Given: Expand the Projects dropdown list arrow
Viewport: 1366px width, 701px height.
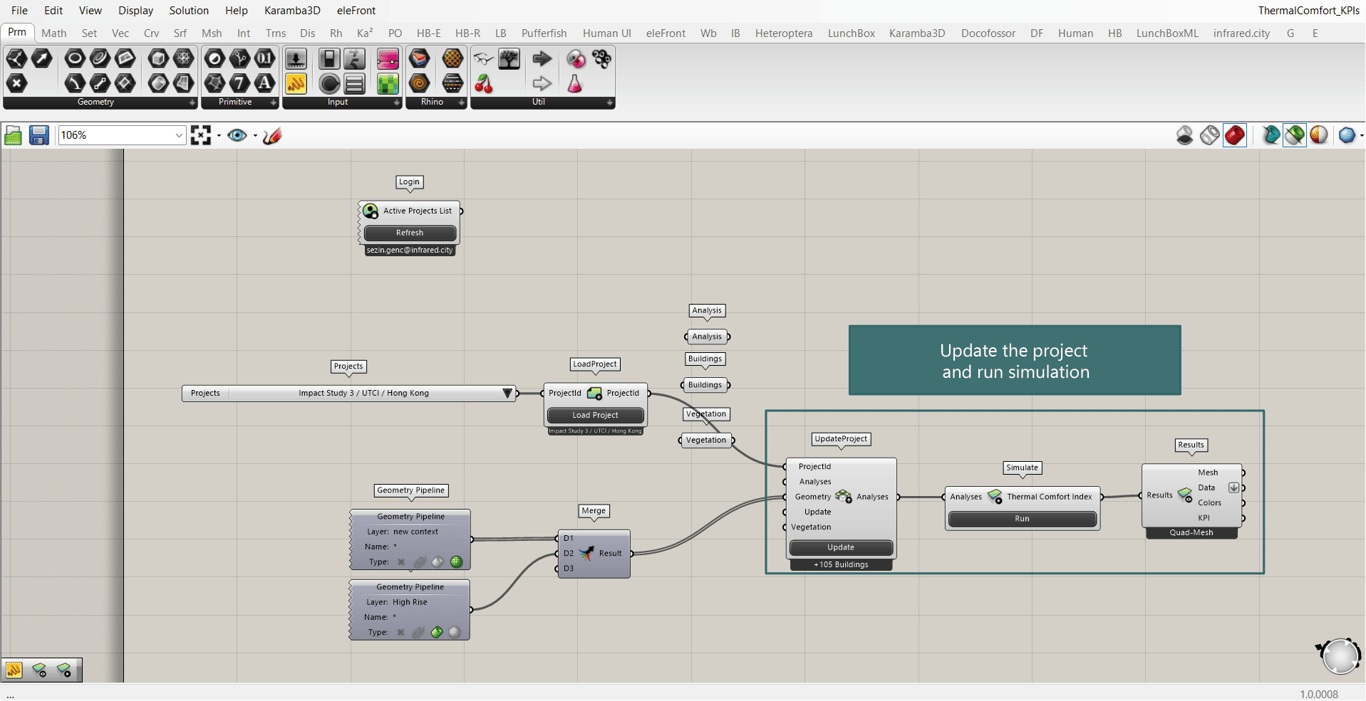Looking at the screenshot, I should point(508,393).
